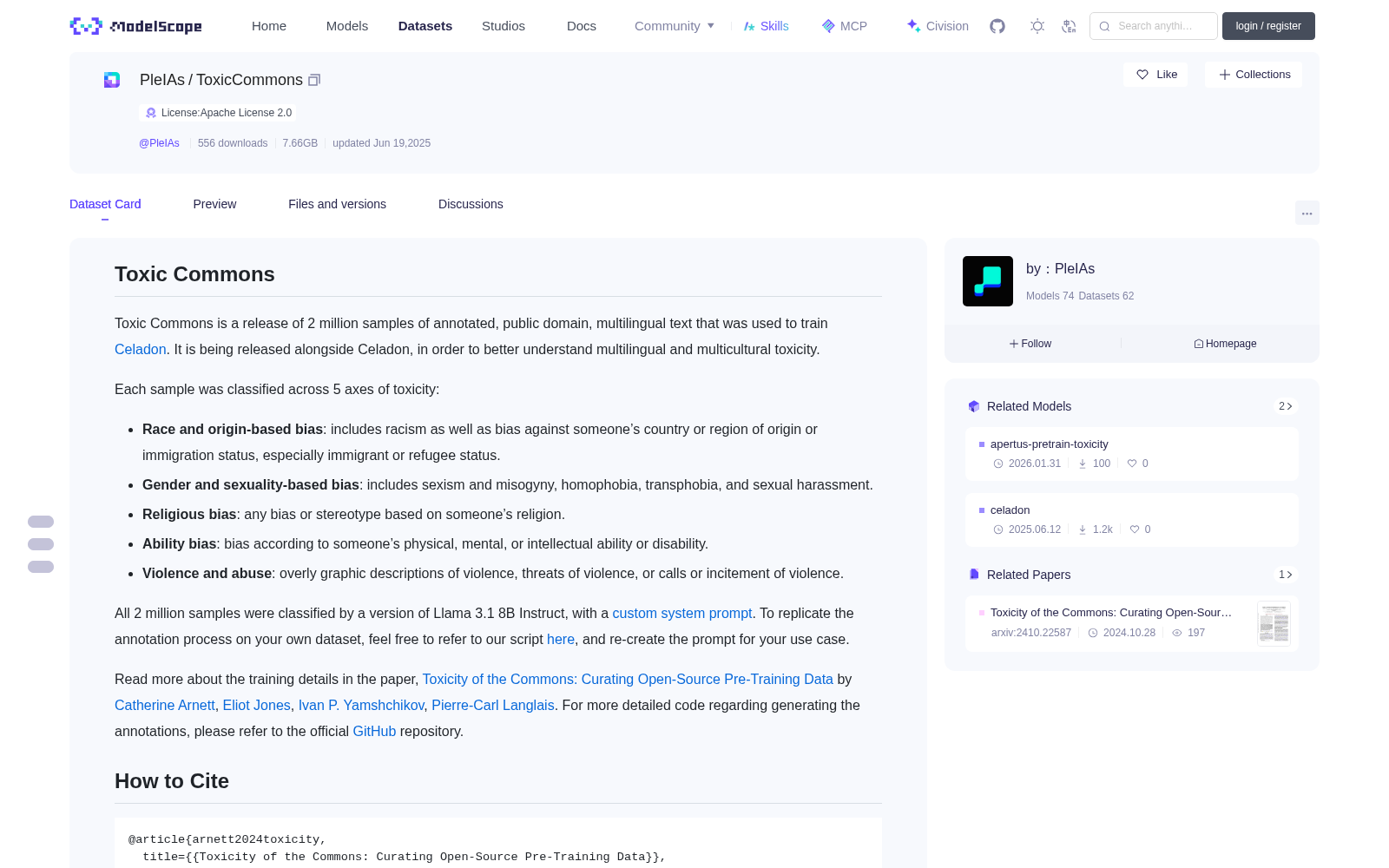Click the Related Models cube icon
Screen dimensions: 1389x868
pos(974,406)
